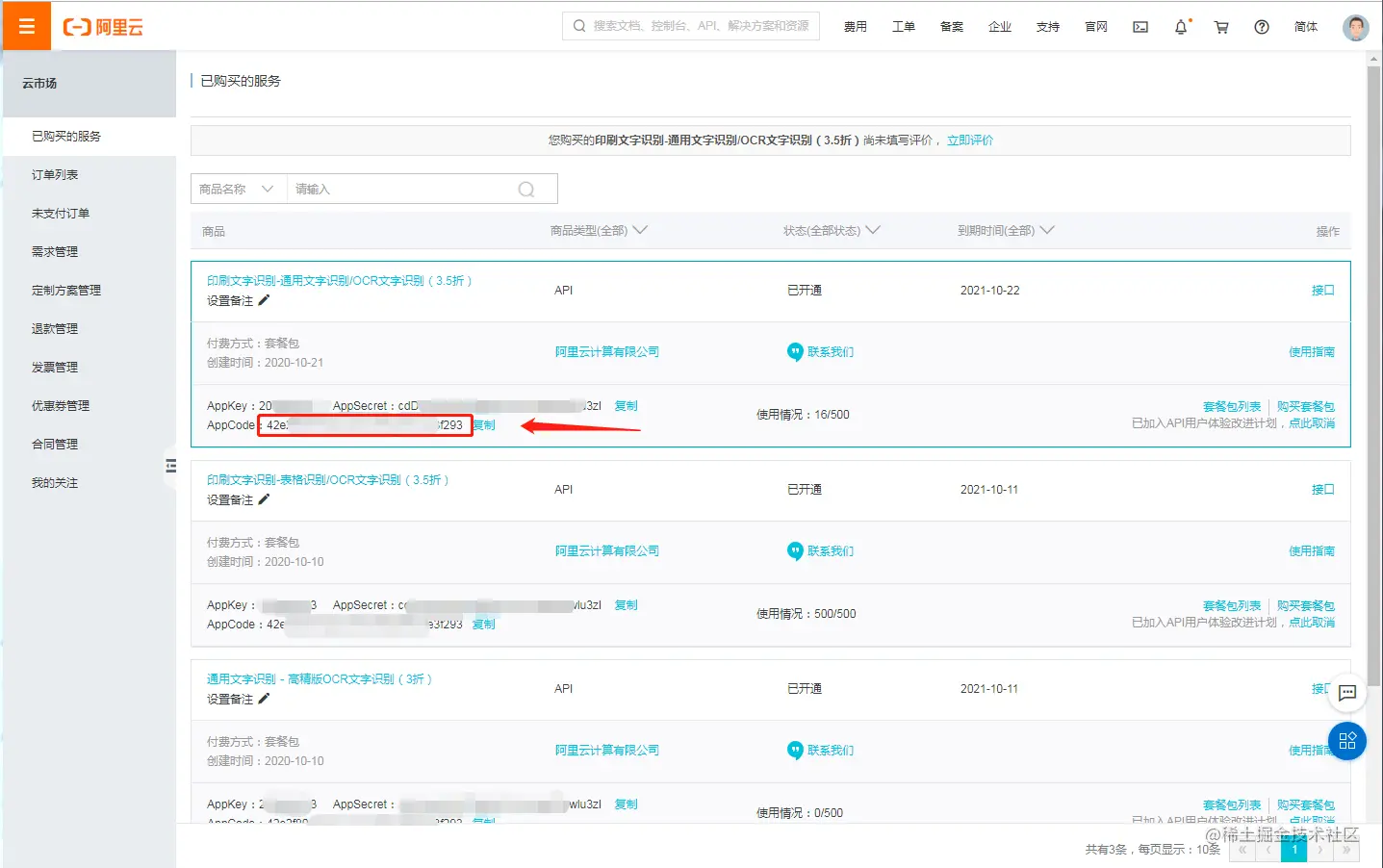
Task: Select 需求管理 in the sidebar
Action: pyautogui.click(x=90, y=252)
